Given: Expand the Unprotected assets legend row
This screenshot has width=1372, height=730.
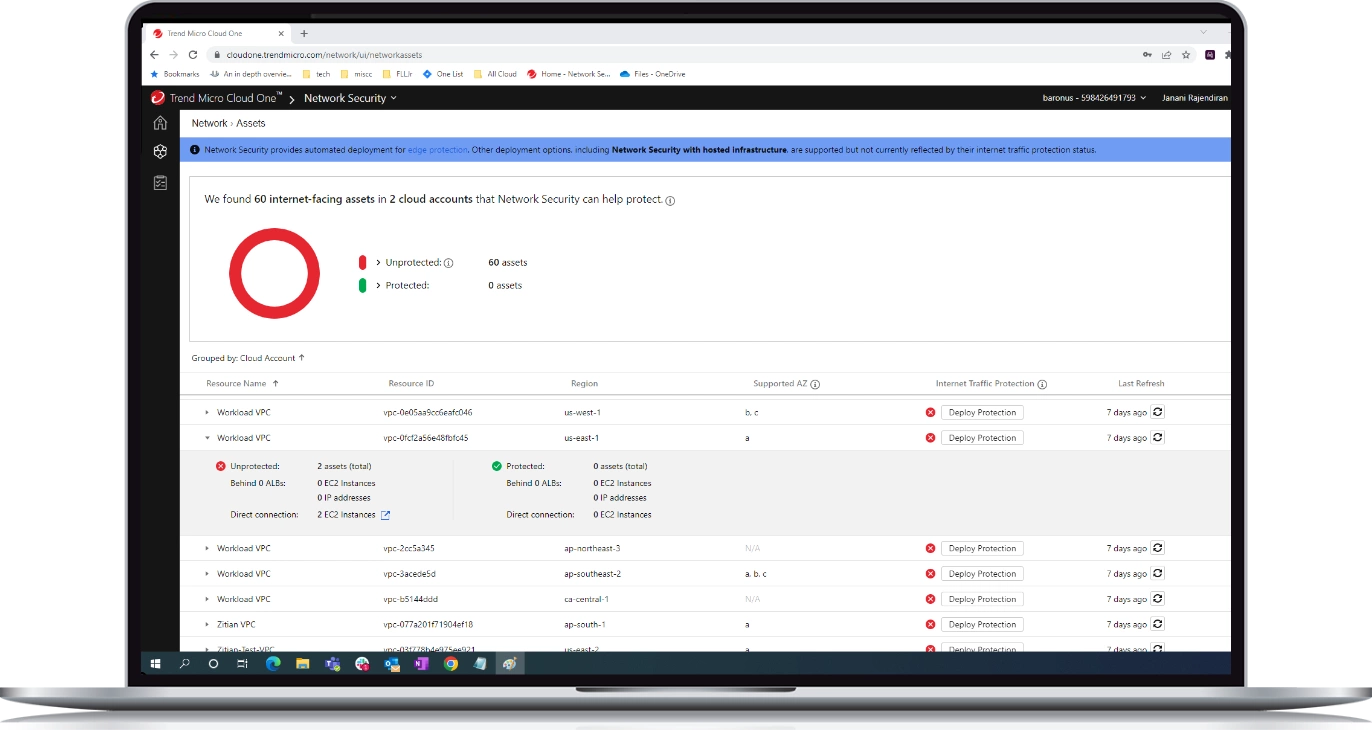Looking at the screenshot, I should 378,262.
